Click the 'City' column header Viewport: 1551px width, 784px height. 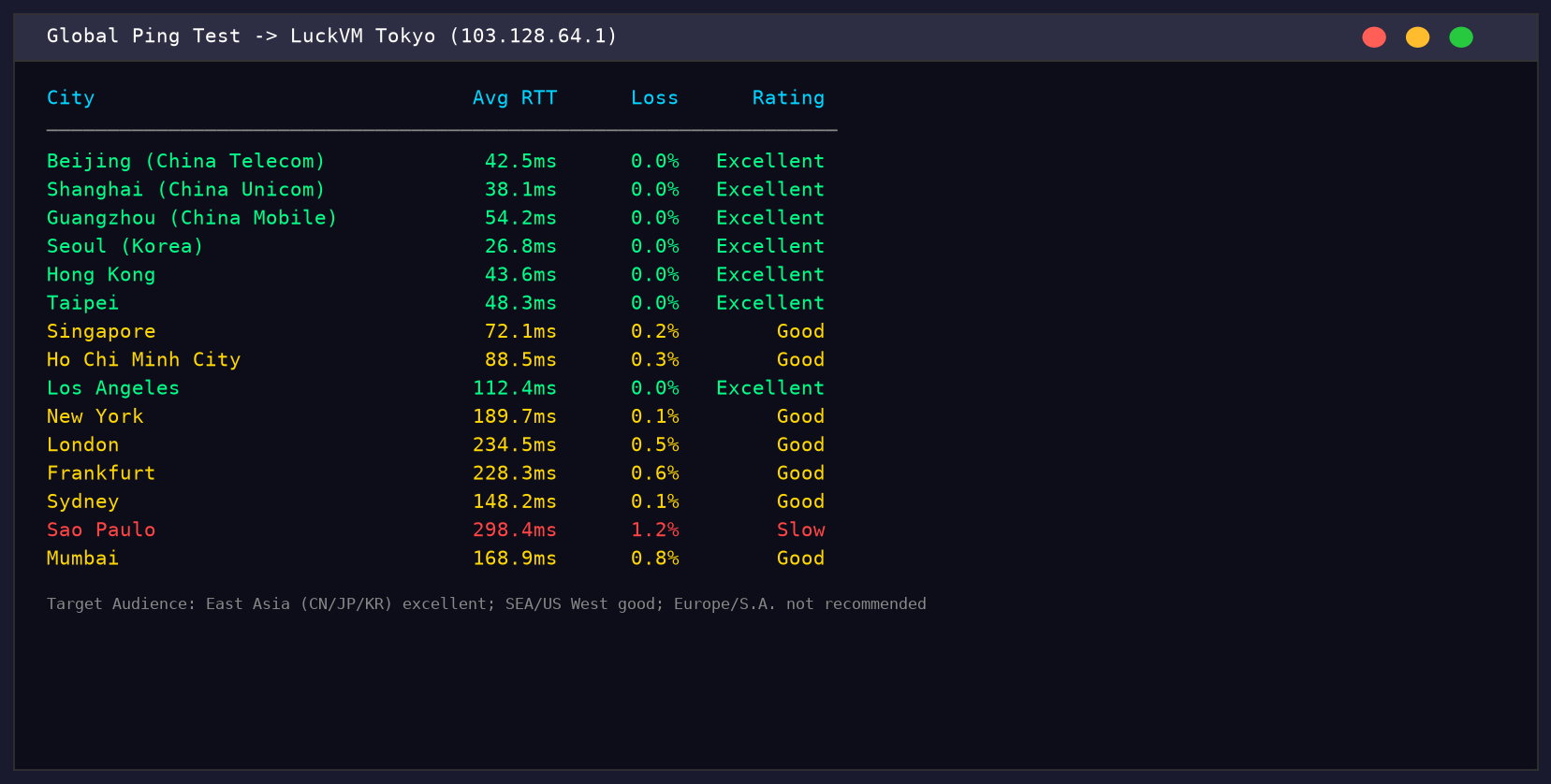click(71, 98)
